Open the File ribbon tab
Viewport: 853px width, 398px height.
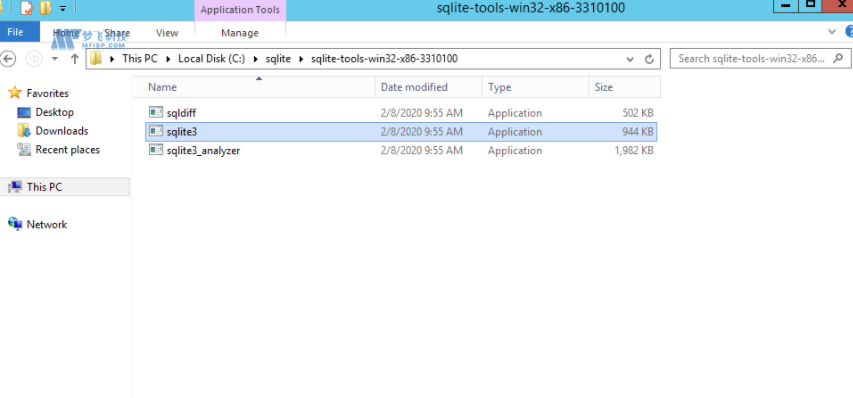click(15, 32)
